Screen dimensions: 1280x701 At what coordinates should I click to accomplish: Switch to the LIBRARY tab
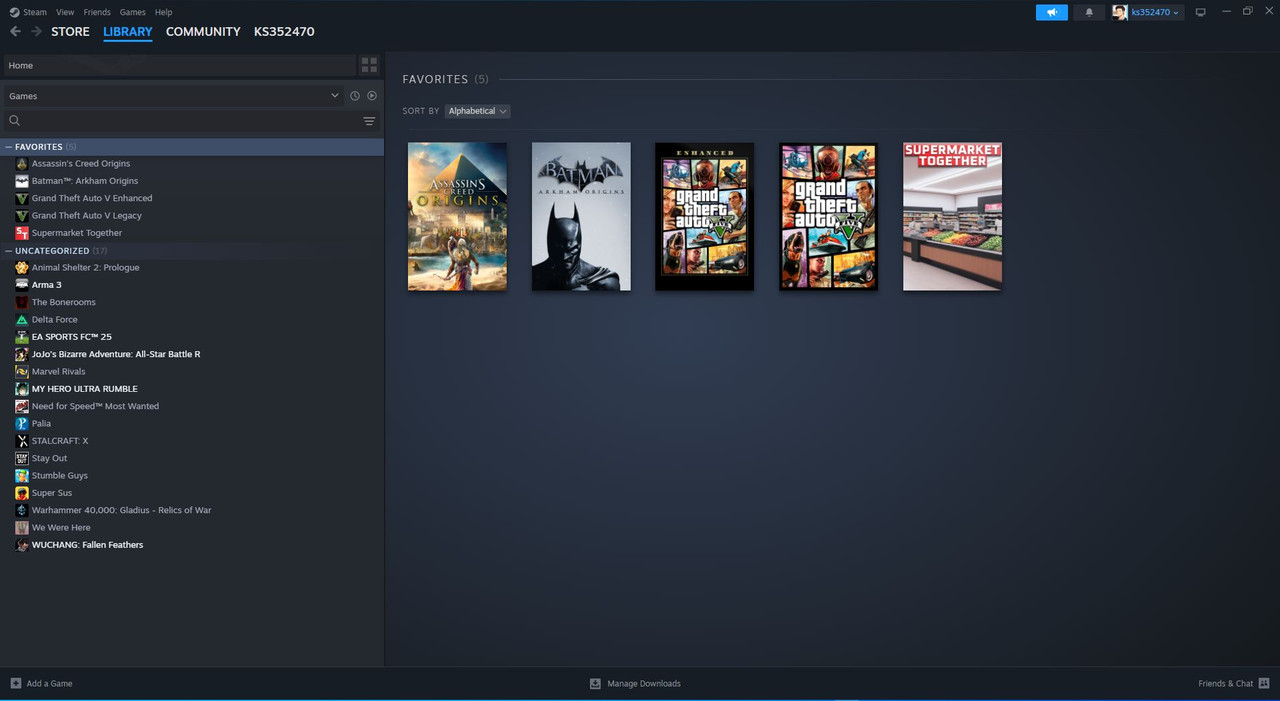128,32
